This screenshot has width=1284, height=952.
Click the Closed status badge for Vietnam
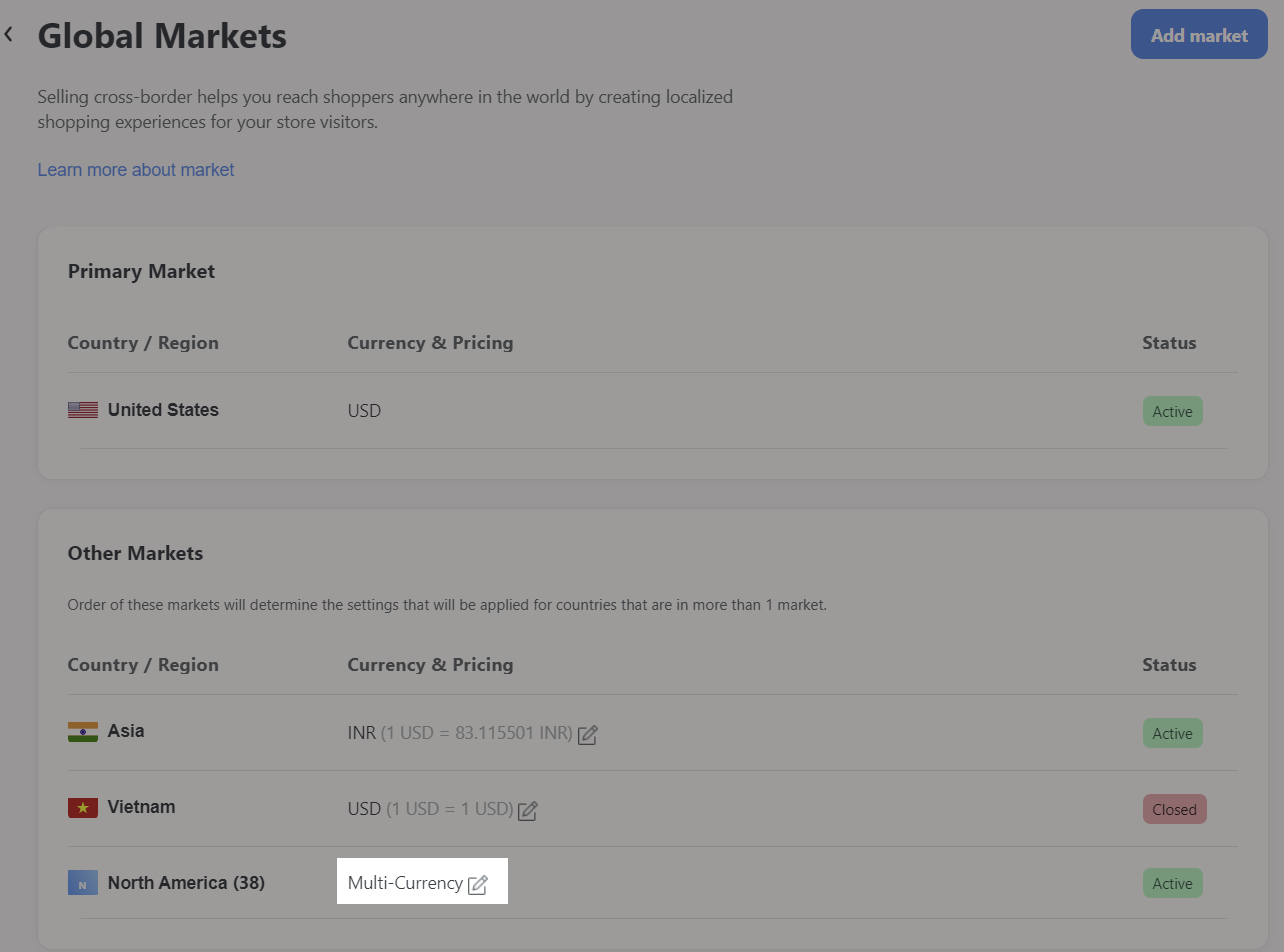pos(1174,810)
